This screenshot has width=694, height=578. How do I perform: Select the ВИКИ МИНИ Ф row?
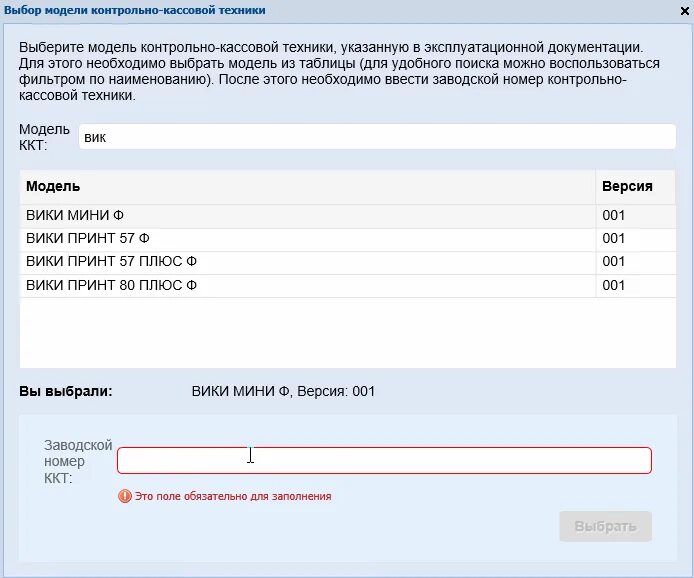tap(347, 216)
